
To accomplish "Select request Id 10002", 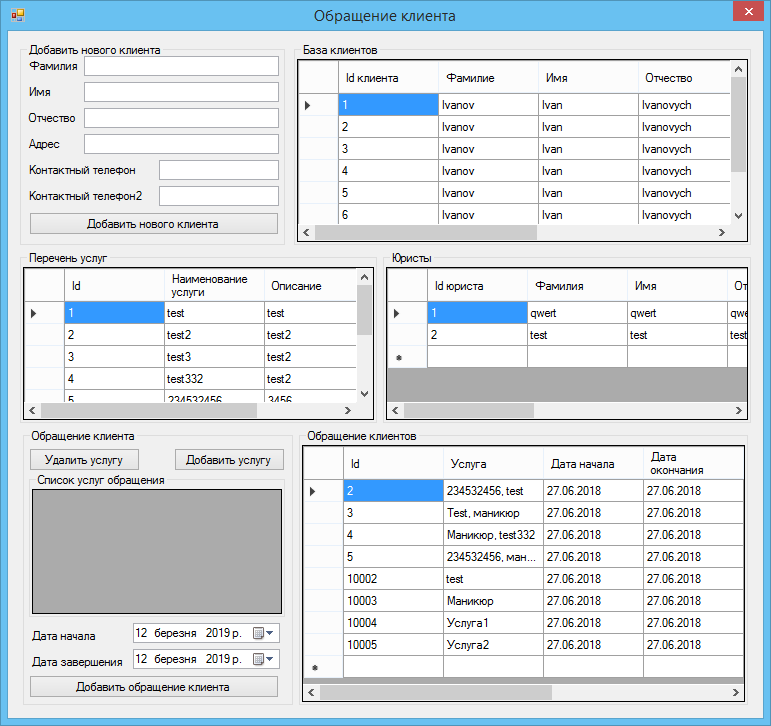I will tap(393, 579).
